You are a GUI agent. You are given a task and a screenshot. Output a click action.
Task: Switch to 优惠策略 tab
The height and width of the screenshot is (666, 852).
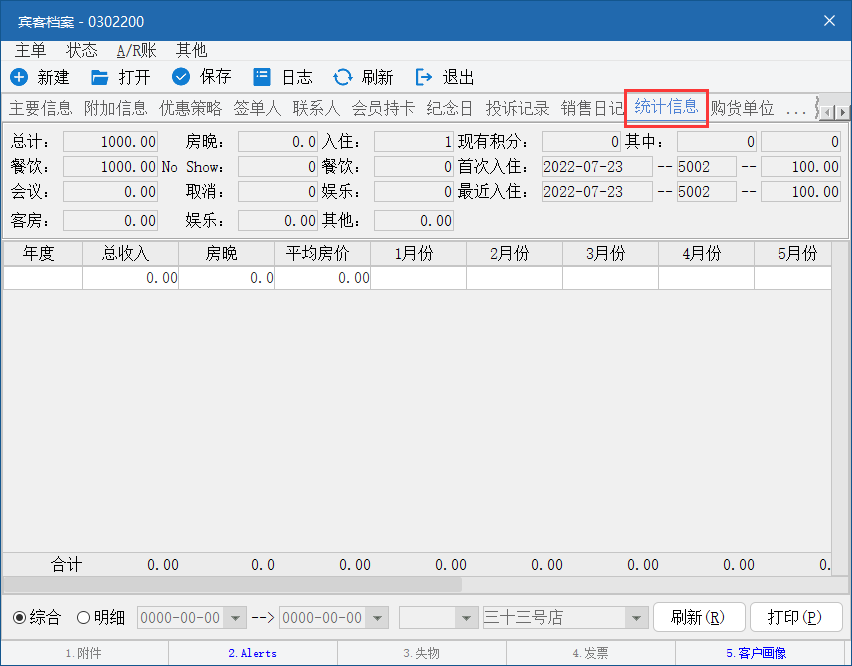(191, 108)
